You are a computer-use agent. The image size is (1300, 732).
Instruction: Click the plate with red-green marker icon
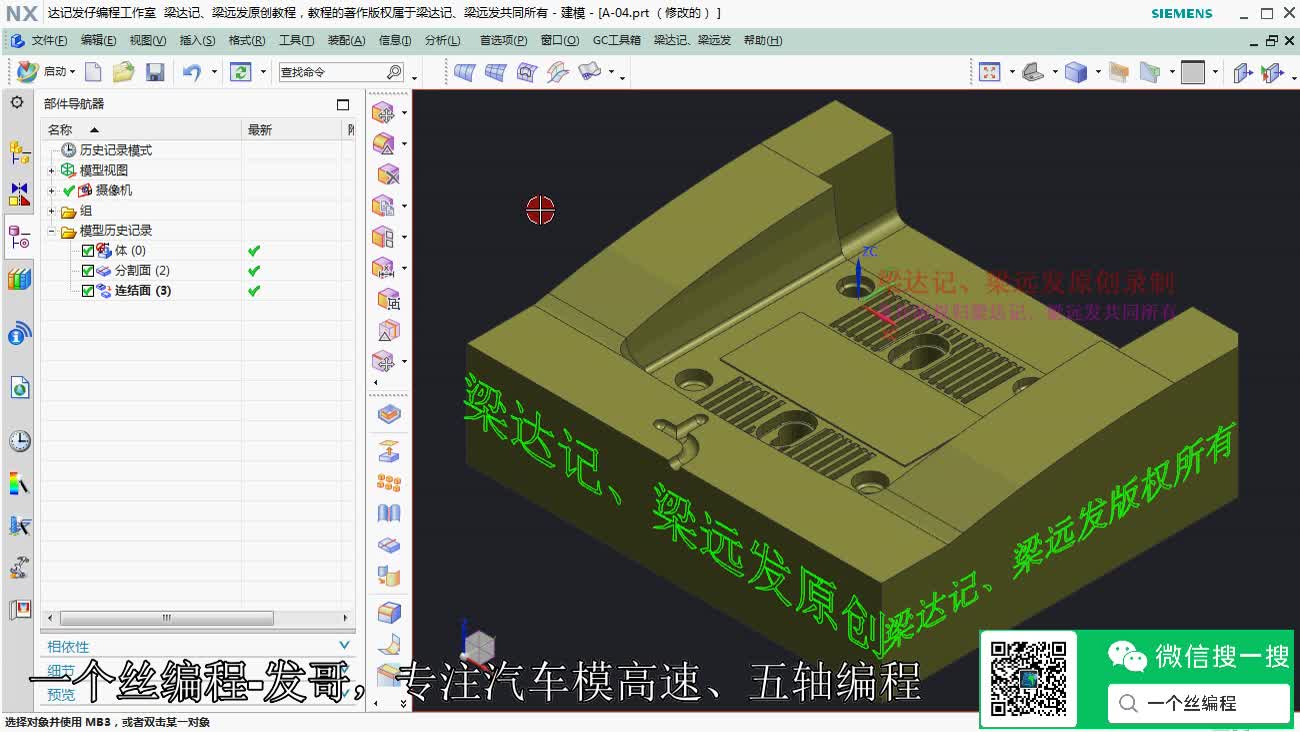coord(1272,72)
